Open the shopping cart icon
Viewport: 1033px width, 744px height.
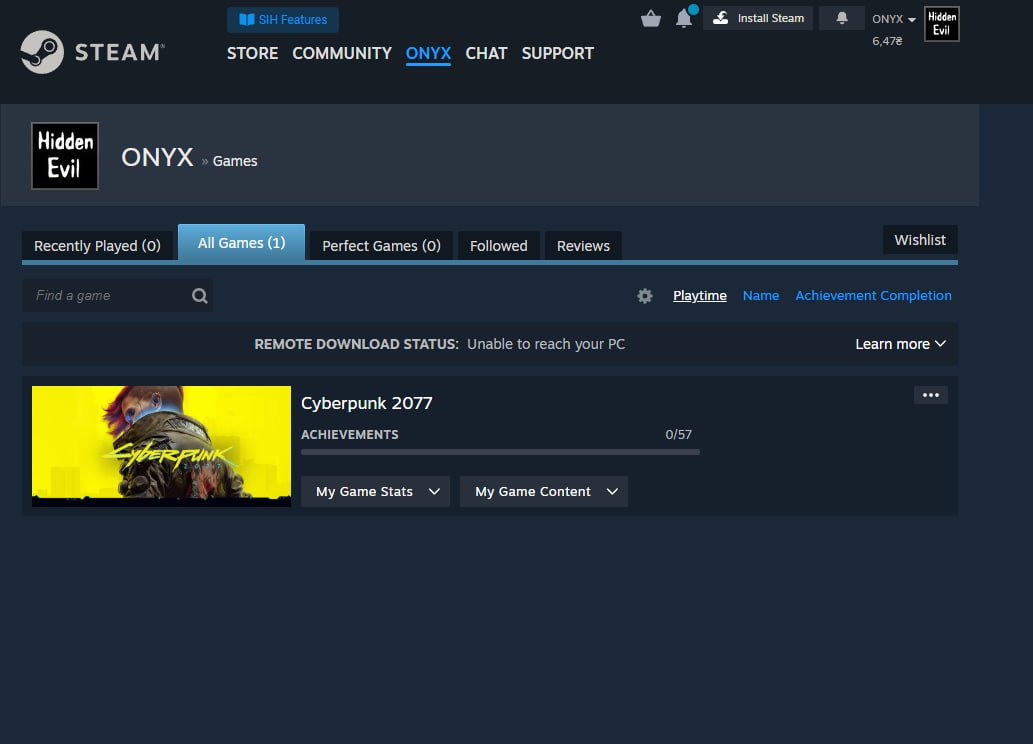coord(651,18)
